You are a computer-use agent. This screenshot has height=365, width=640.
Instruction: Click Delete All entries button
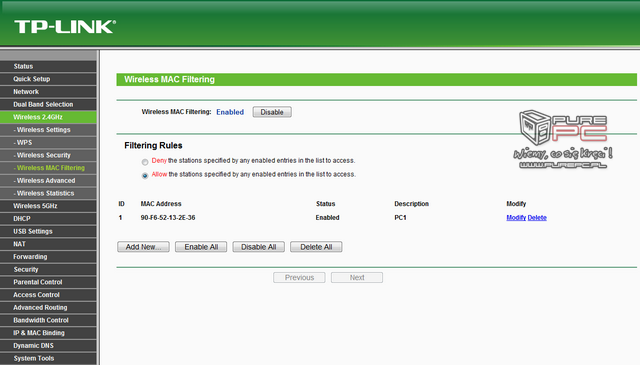pos(316,247)
